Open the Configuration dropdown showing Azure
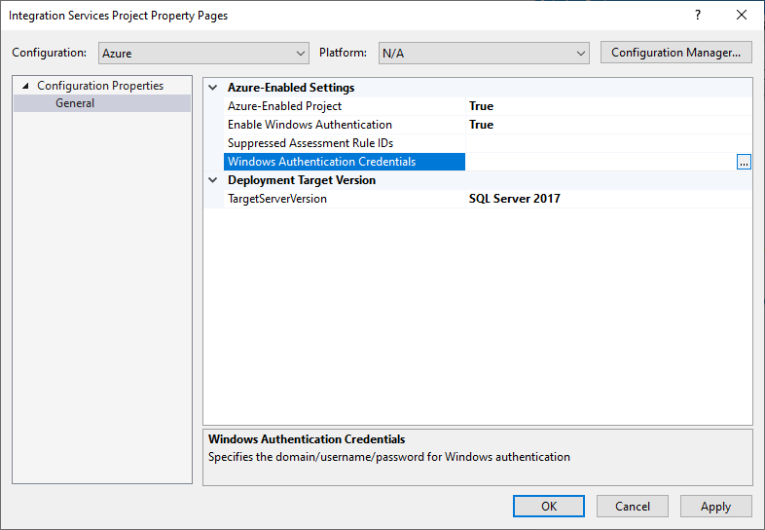The image size is (765, 530). coord(203,53)
